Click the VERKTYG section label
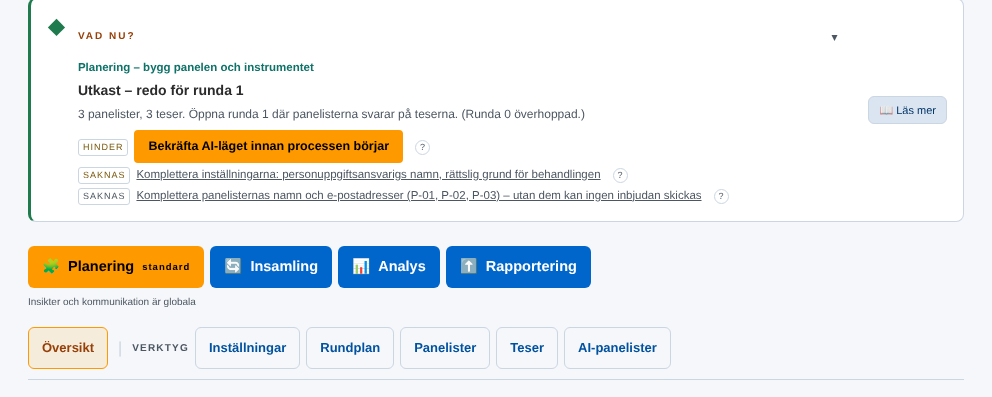This screenshot has width=992, height=397. point(160,348)
